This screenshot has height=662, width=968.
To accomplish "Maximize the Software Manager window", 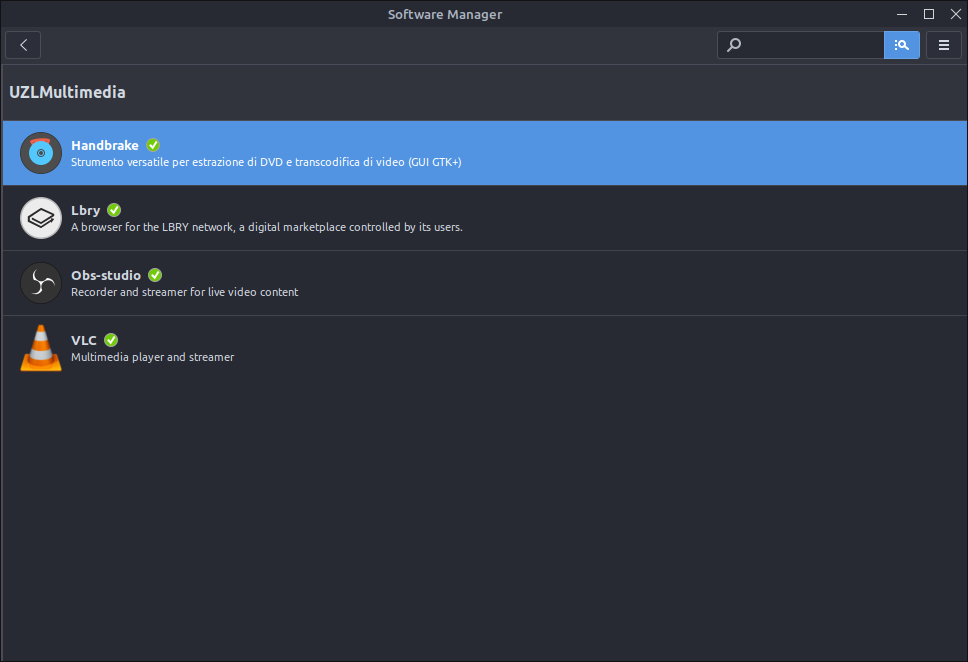I will tap(928, 14).
